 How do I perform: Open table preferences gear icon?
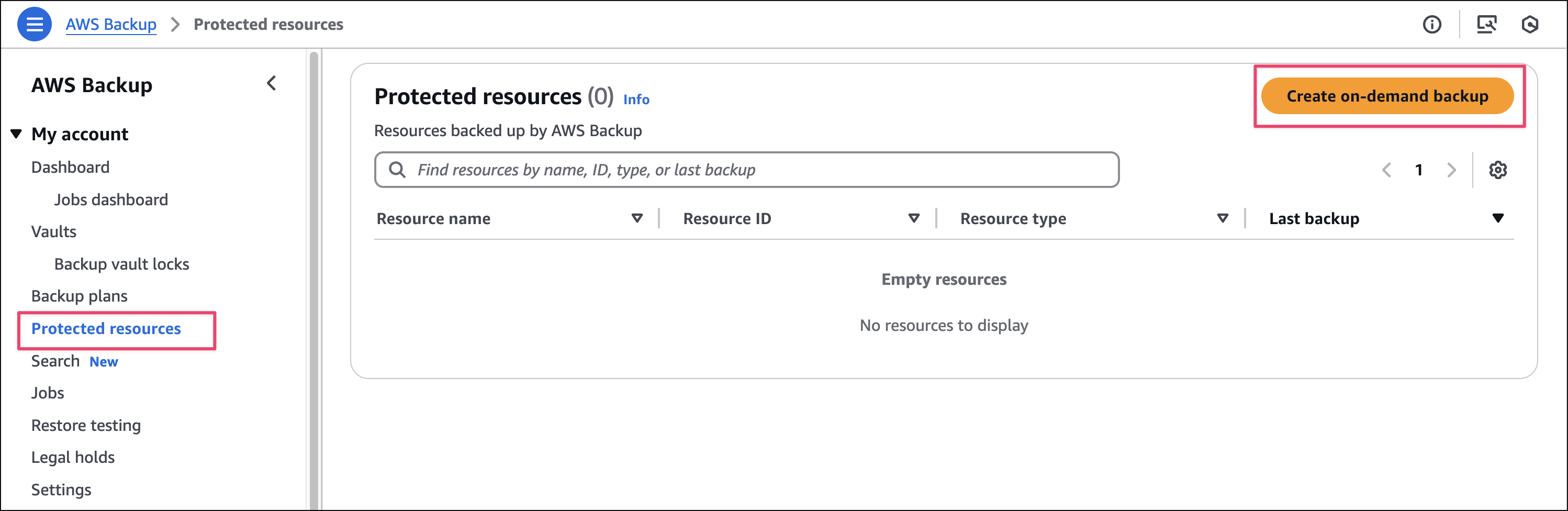click(1497, 170)
